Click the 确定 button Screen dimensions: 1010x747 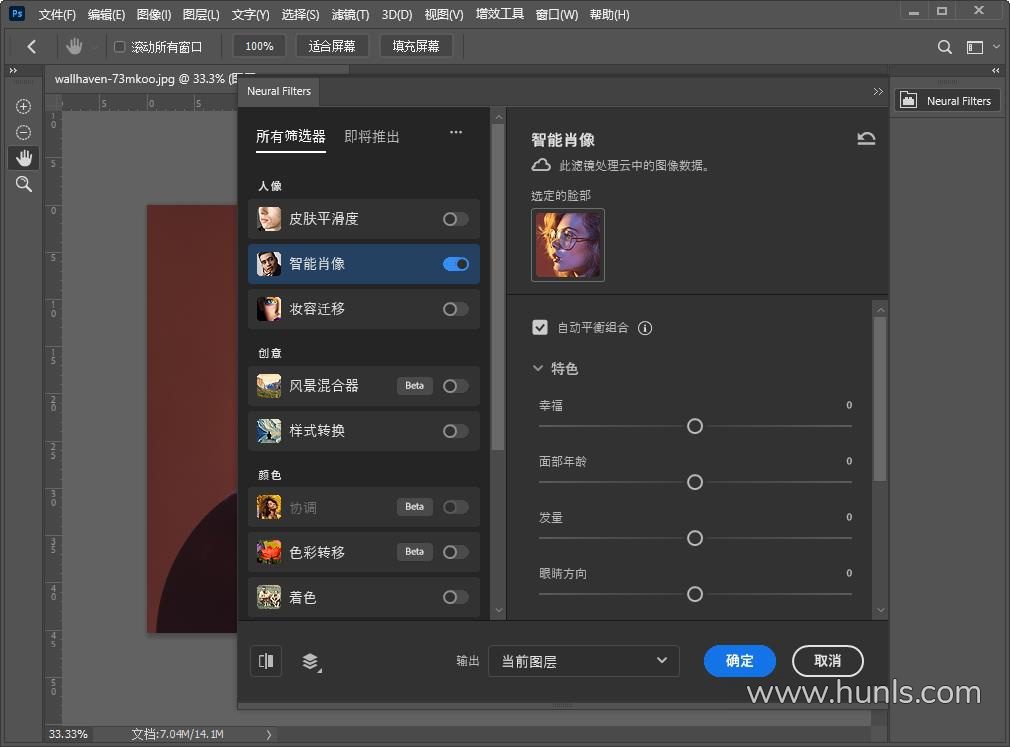click(x=739, y=661)
